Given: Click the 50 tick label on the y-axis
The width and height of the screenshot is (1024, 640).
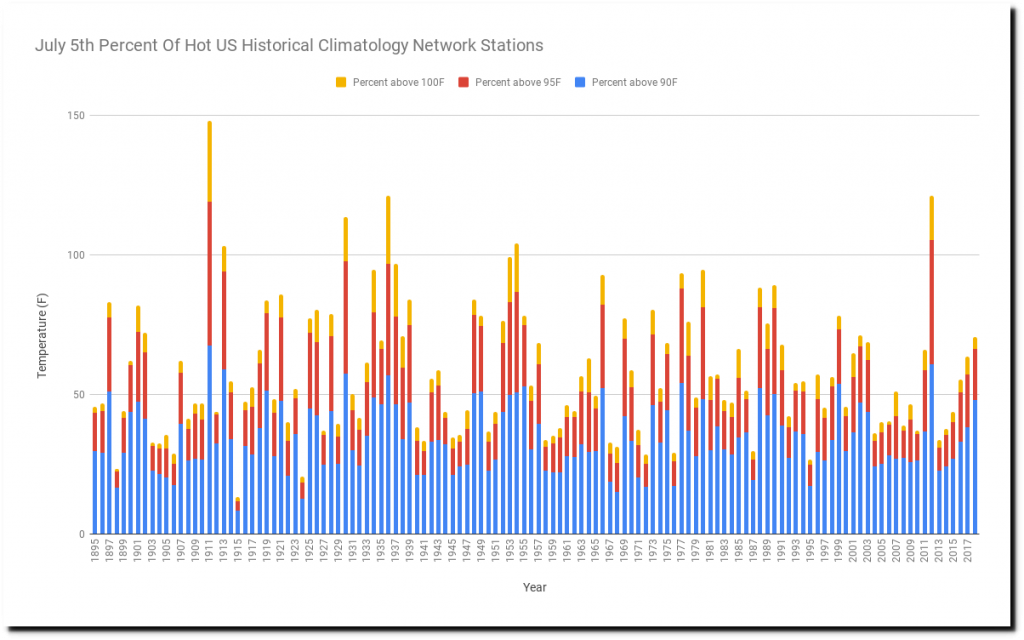Looking at the screenshot, I should (75, 394).
